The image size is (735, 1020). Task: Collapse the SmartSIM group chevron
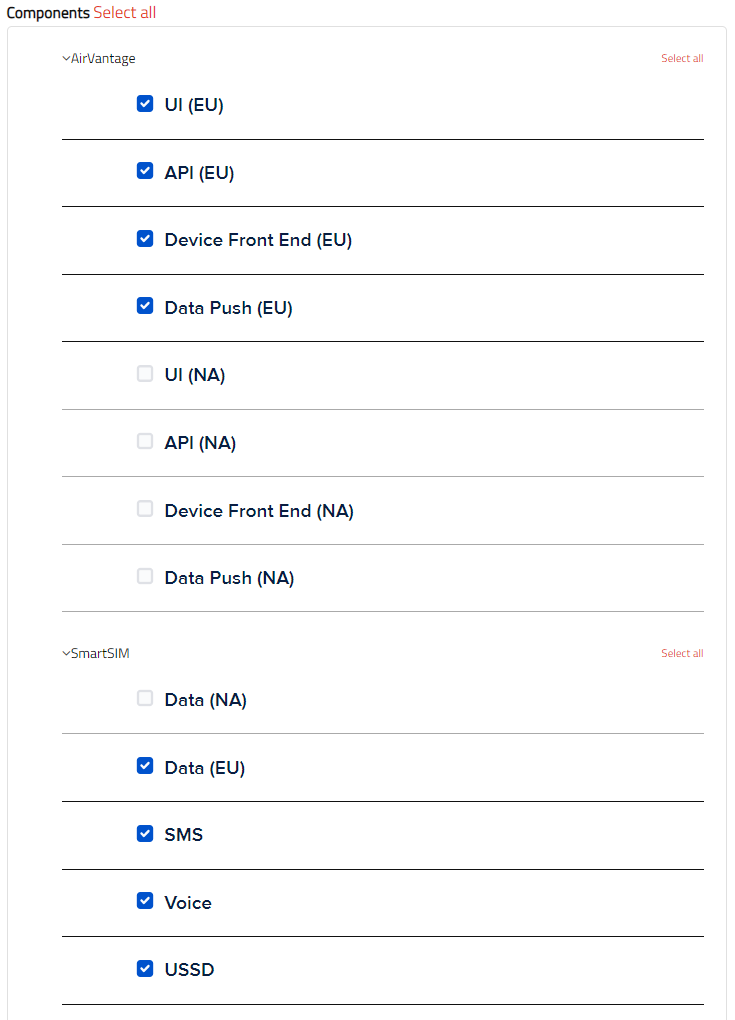click(x=66, y=654)
